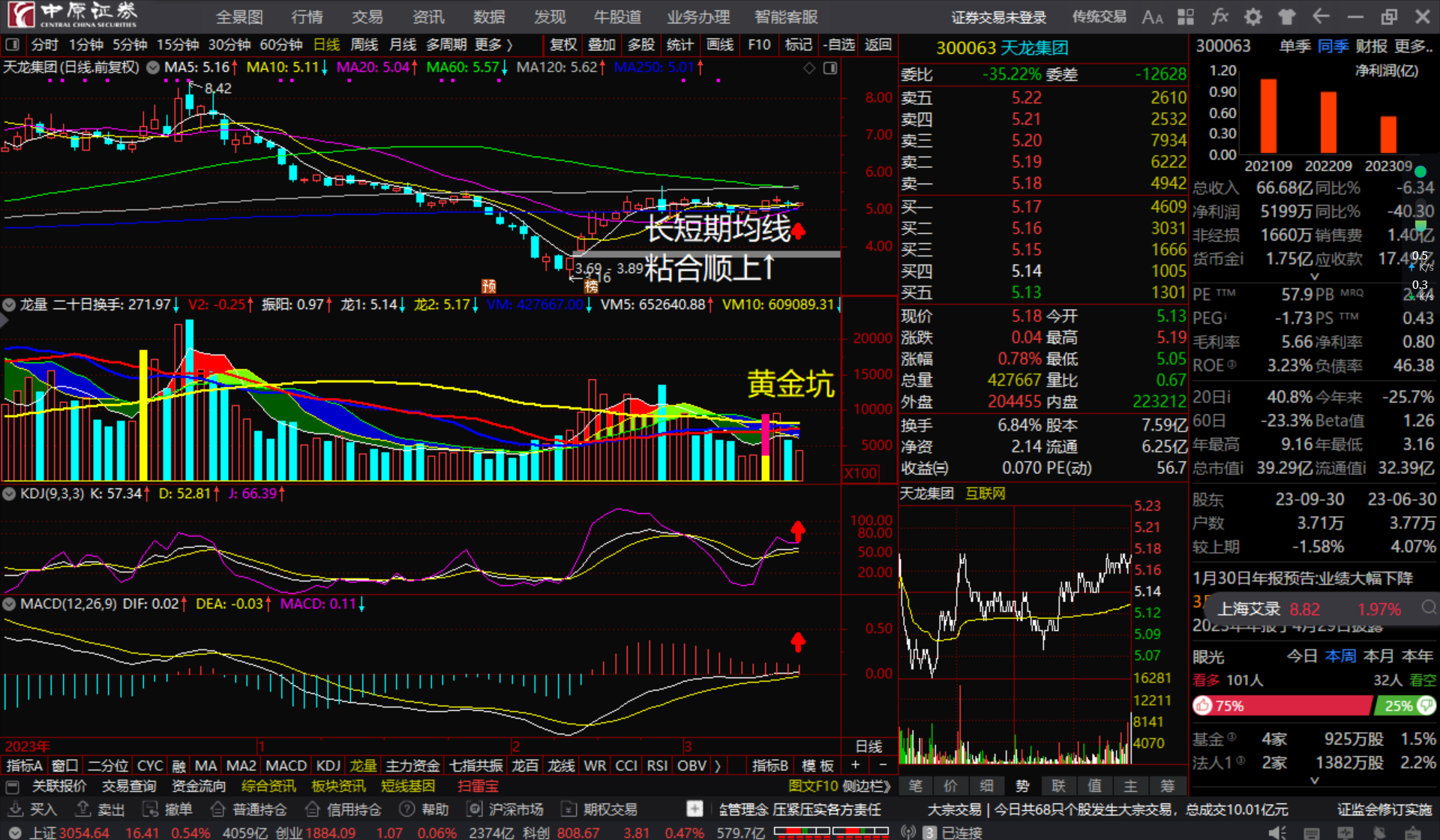Toggle the KDJ indicator collapse circle
This screenshot has height=840, width=1440.
10,493
